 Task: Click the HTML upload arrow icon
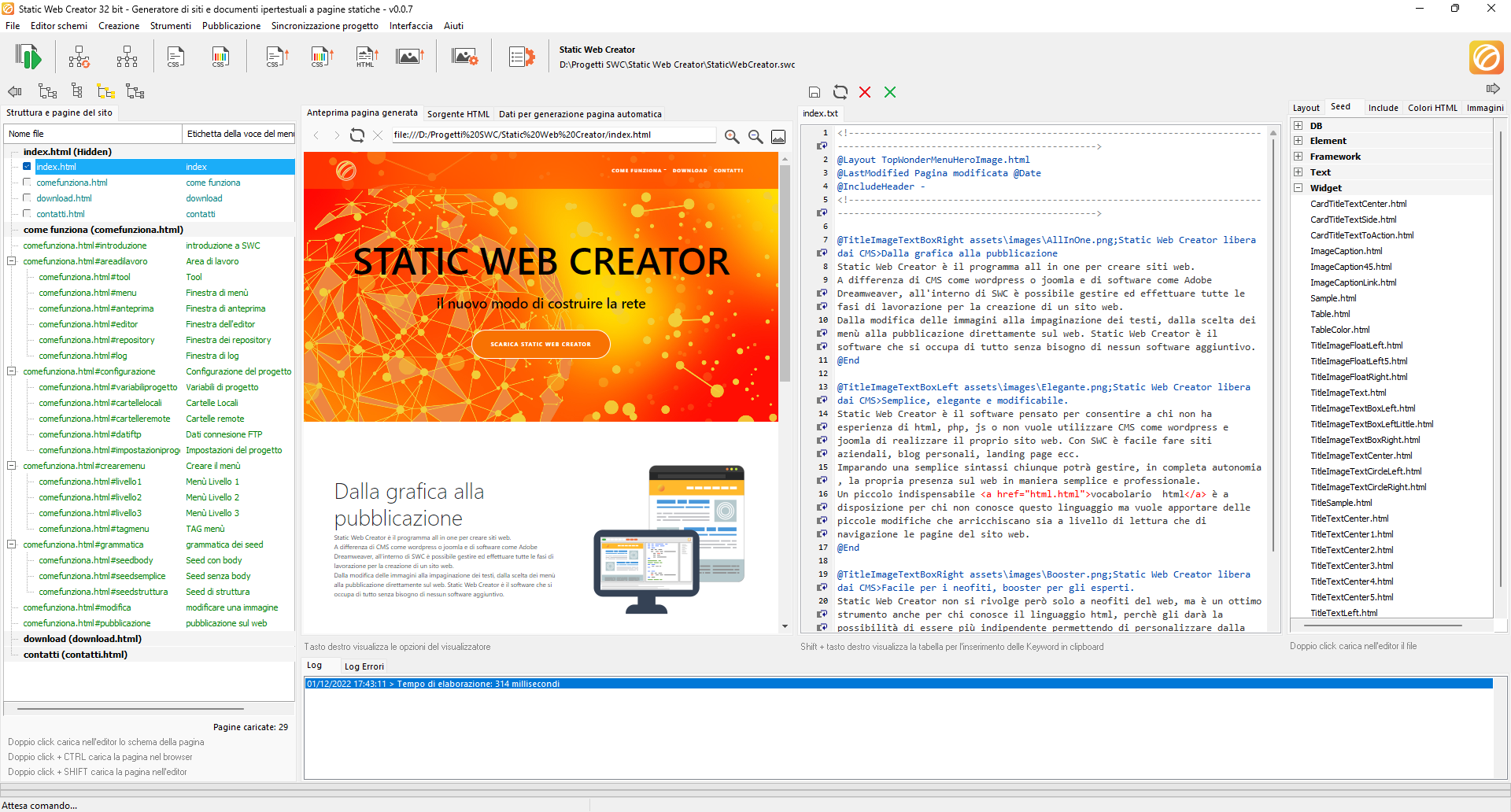(367, 57)
